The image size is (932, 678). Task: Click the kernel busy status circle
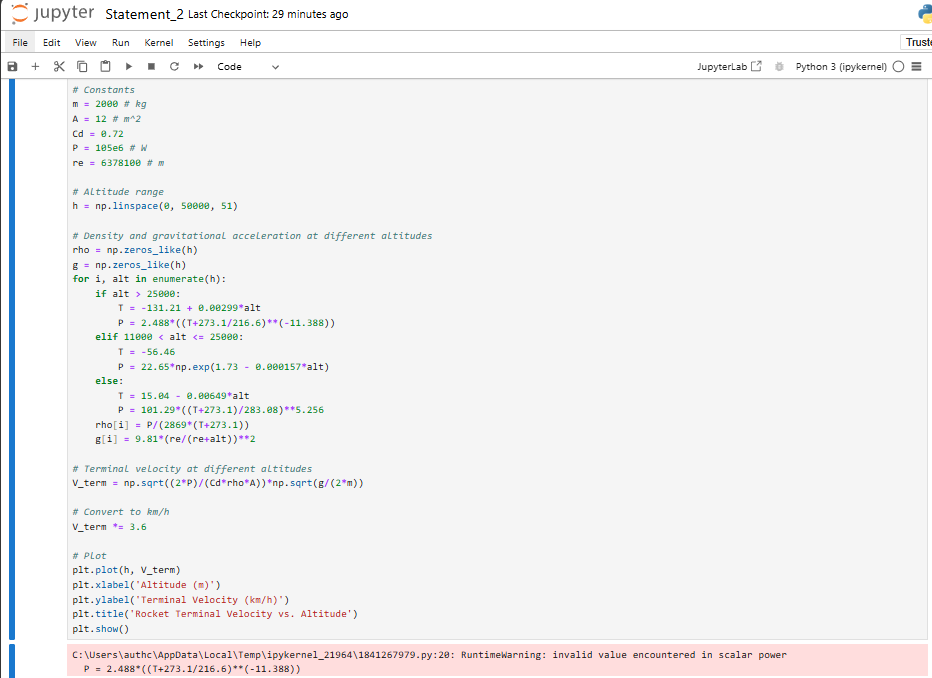[897, 66]
